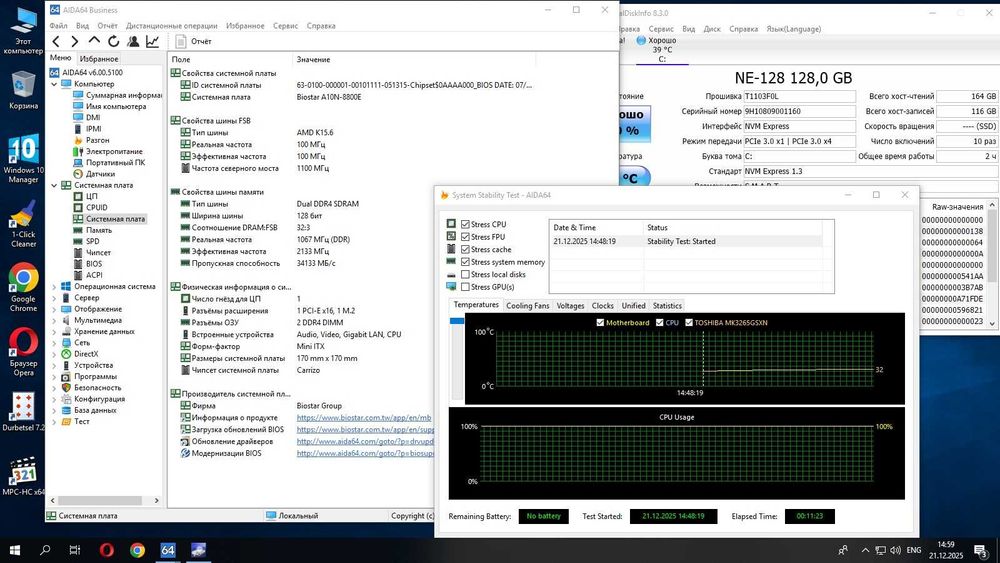Image resolution: width=1000 pixels, height=563 pixels.
Task: Click the Up level arrow in AIDA64 toolbar
Action: 94,41
